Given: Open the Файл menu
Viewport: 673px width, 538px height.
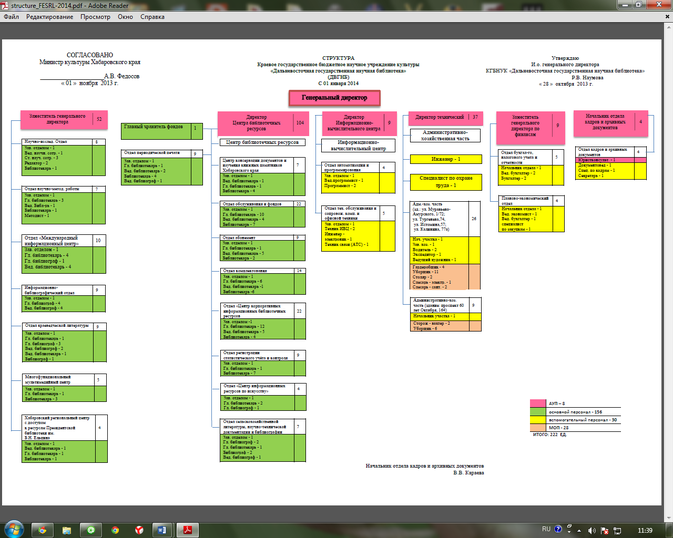Looking at the screenshot, I should tap(11, 17).
